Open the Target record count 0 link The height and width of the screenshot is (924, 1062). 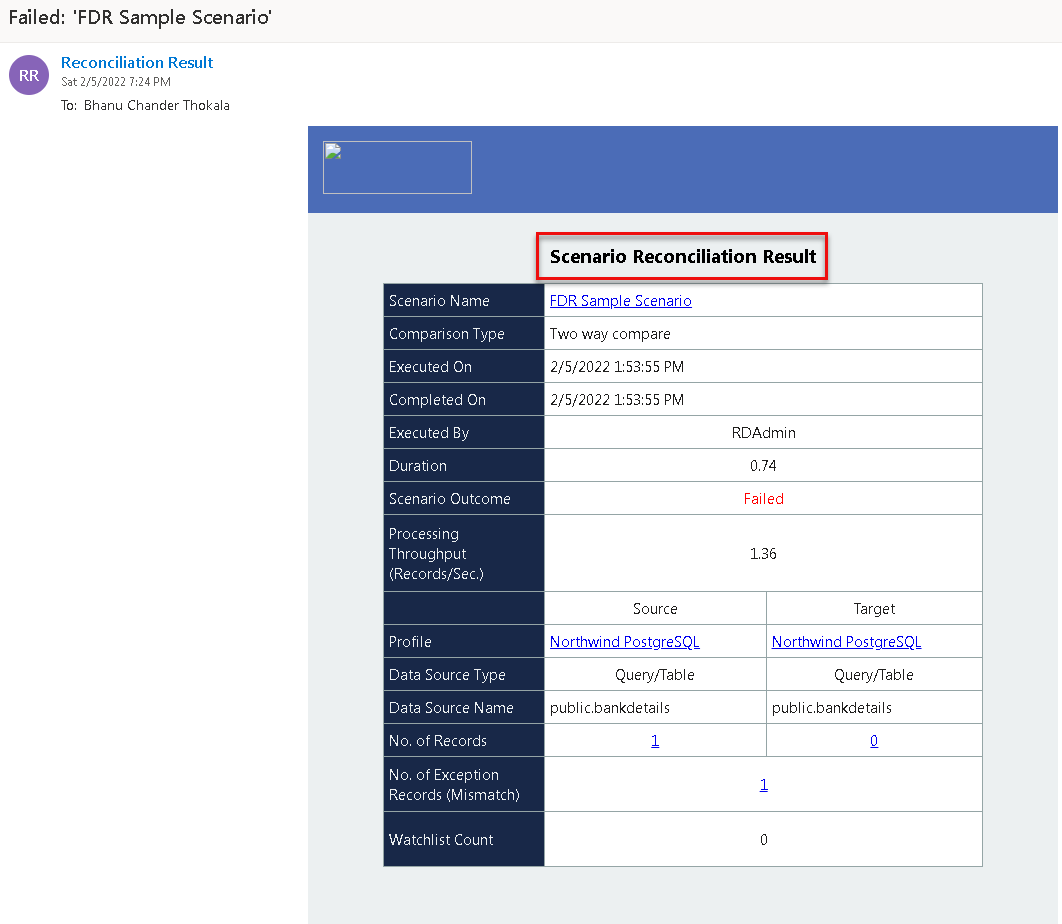(874, 741)
